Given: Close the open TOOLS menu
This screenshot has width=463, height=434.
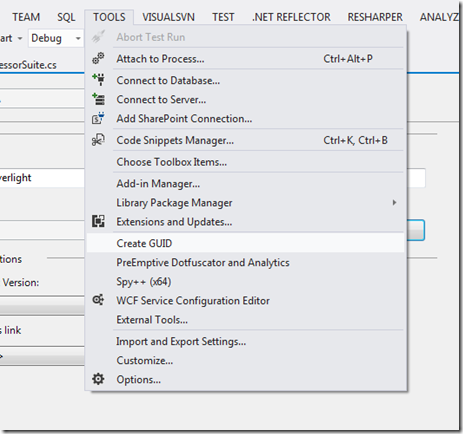Looking at the screenshot, I should 109,17.
